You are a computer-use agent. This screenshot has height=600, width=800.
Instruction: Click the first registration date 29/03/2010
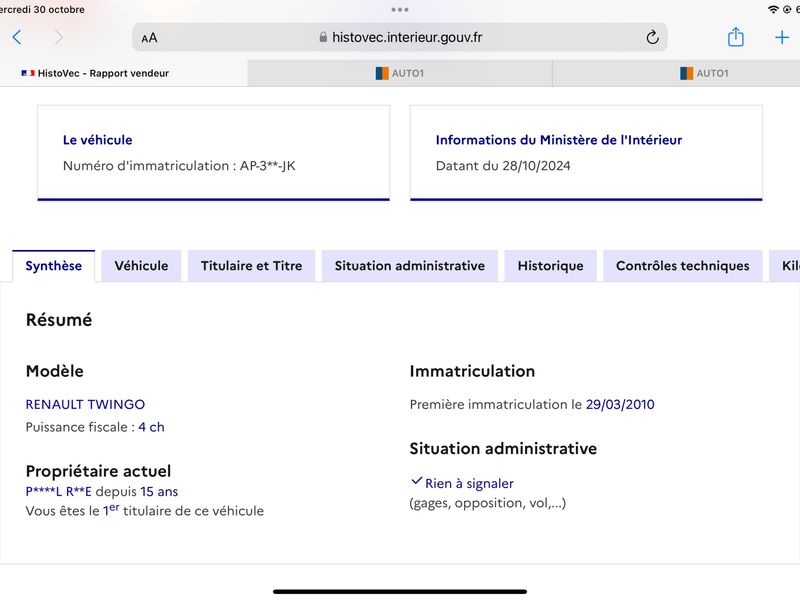(x=620, y=404)
